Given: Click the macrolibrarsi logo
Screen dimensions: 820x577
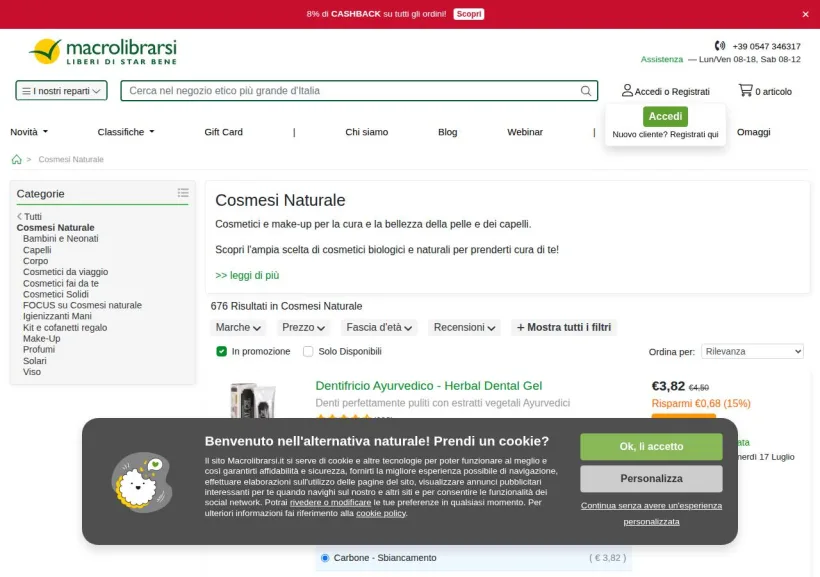Looking at the screenshot, I should (103, 51).
